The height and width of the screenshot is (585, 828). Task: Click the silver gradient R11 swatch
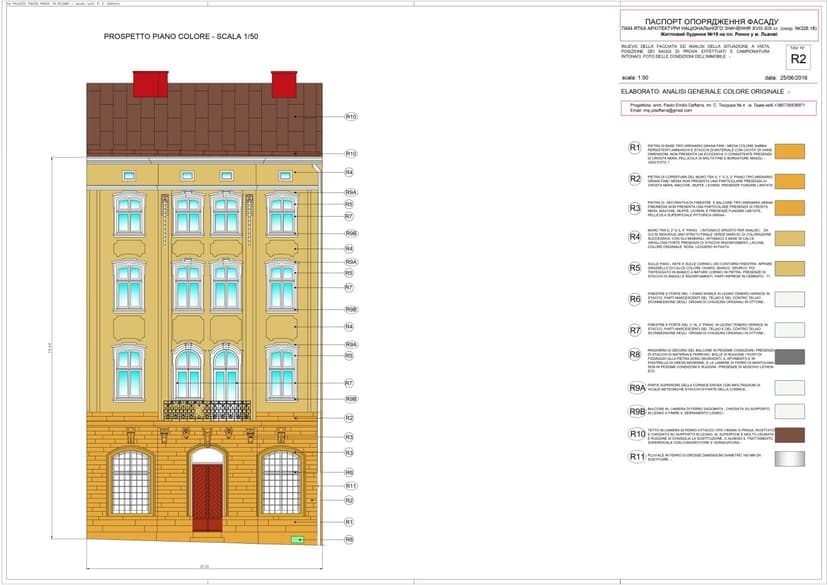pos(791,458)
